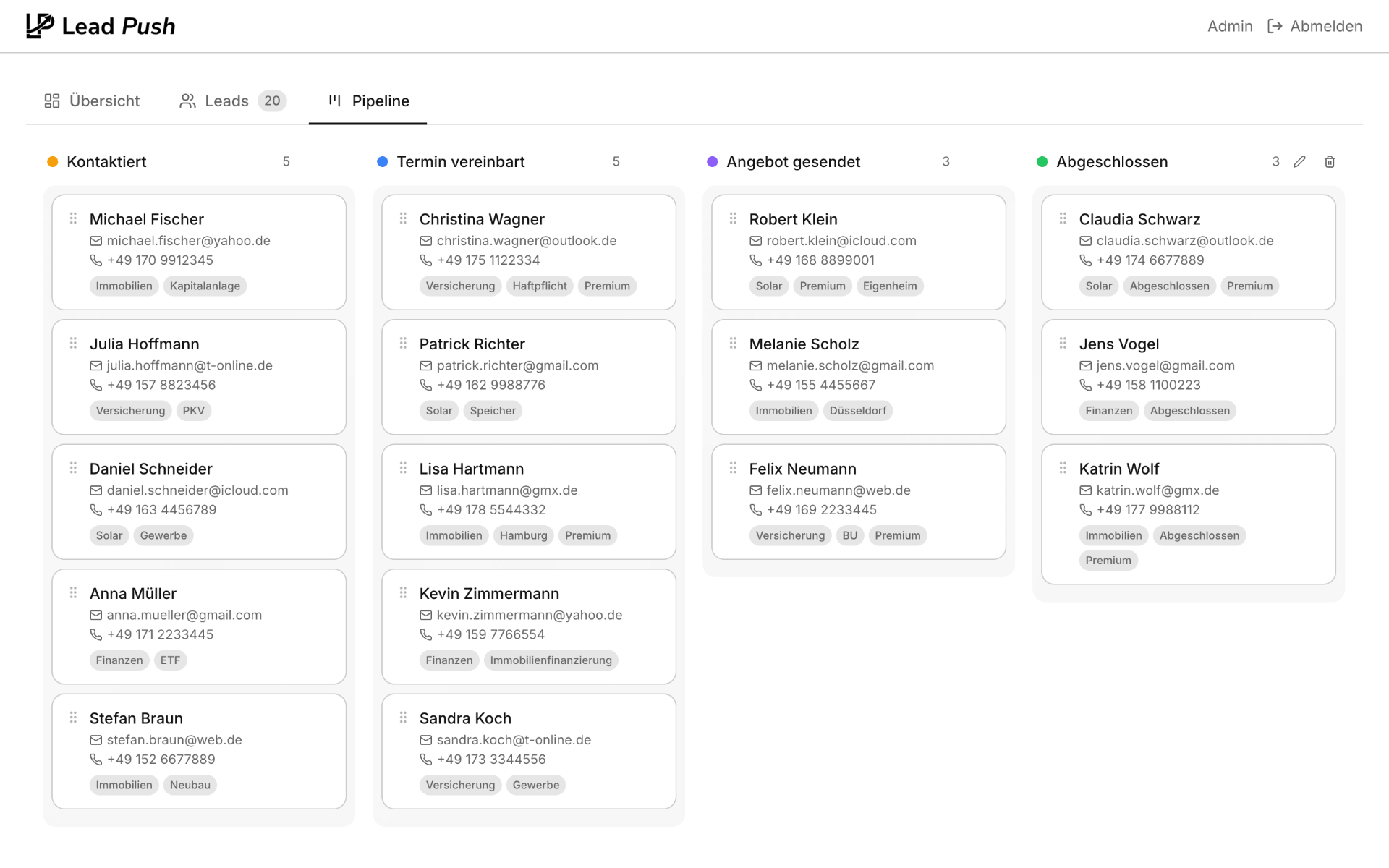The height and width of the screenshot is (868, 1389).
Task: Click the envelope icon on Jens Vogel card
Action: 1085,366
